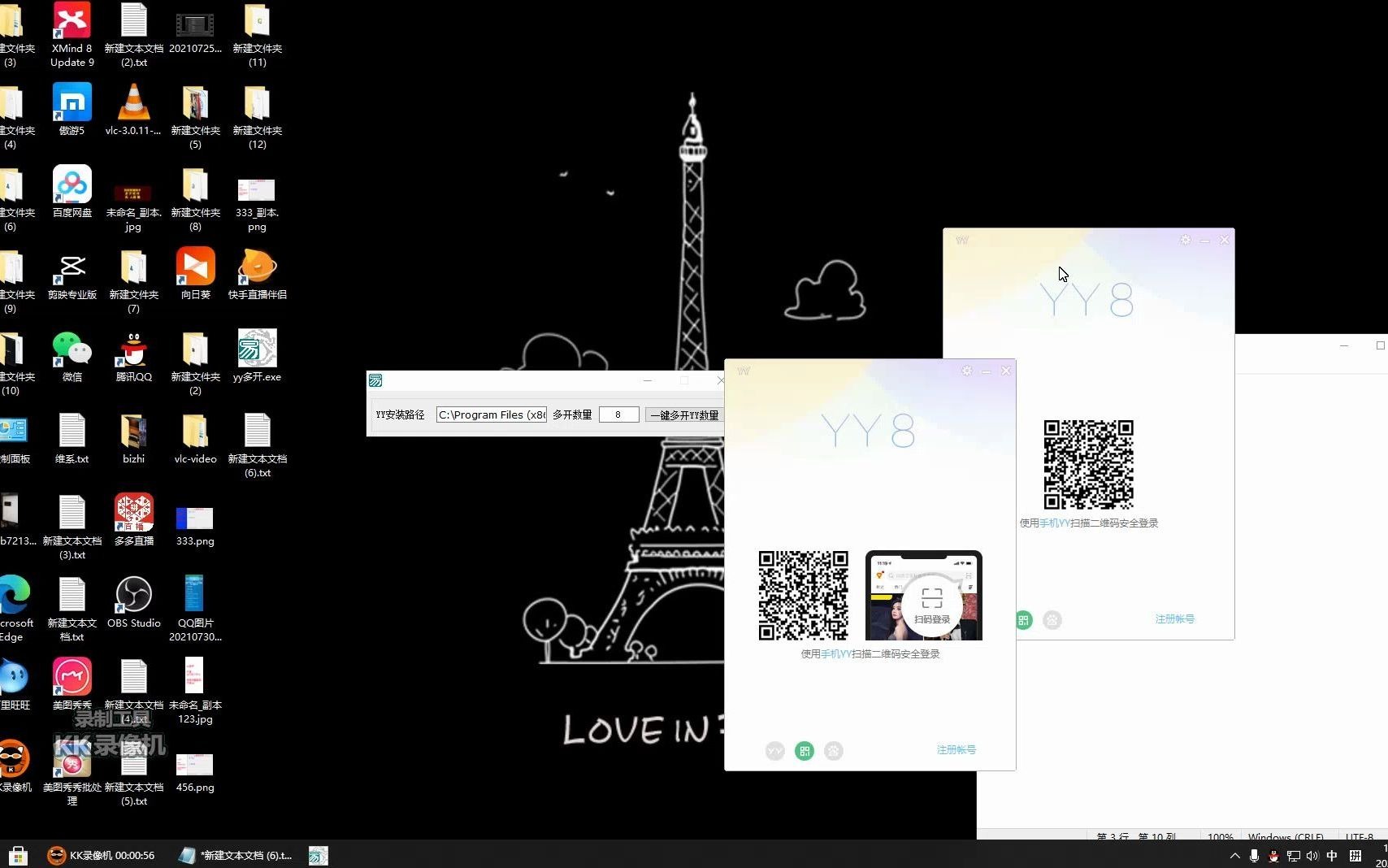The image size is (1388, 868).
Task: Select the 新建文本文档 (2).txt file
Action: pos(133,35)
